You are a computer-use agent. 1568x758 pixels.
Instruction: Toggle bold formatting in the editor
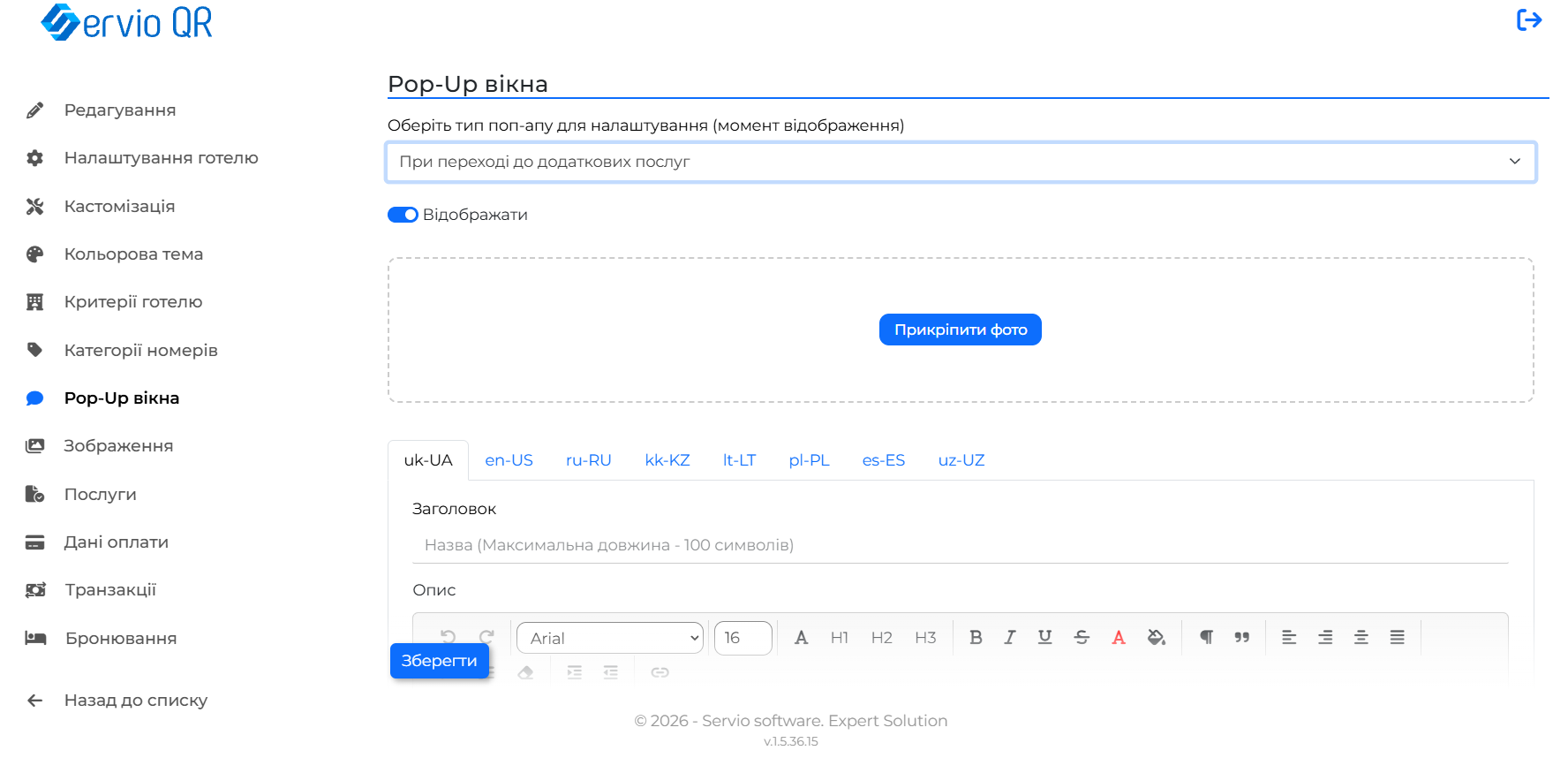point(976,637)
